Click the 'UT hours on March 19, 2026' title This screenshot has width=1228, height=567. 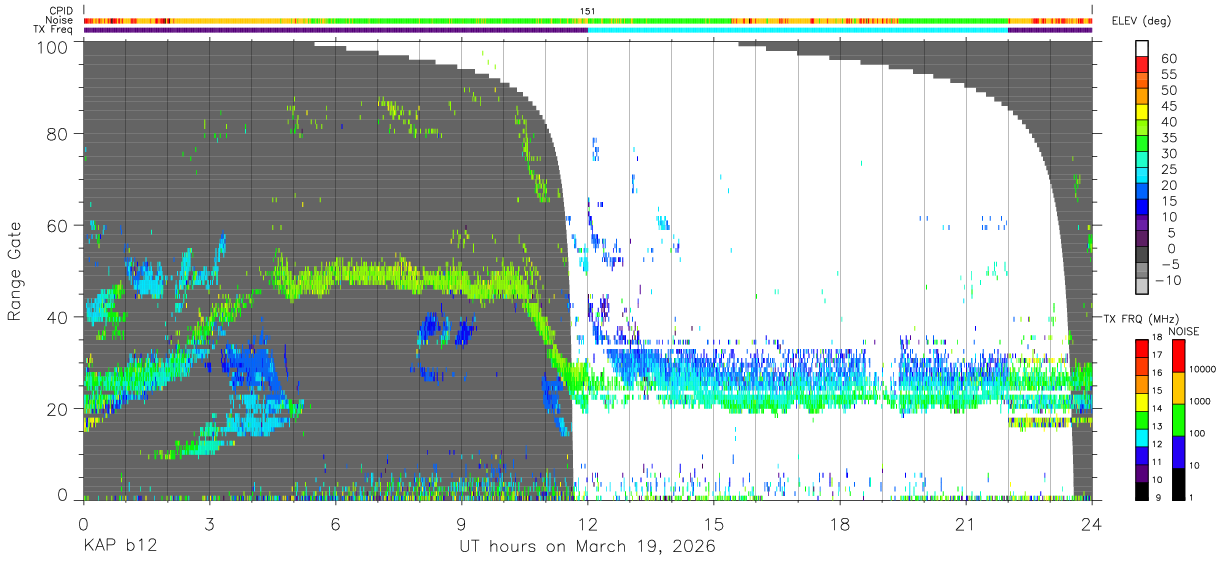click(587, 547)
